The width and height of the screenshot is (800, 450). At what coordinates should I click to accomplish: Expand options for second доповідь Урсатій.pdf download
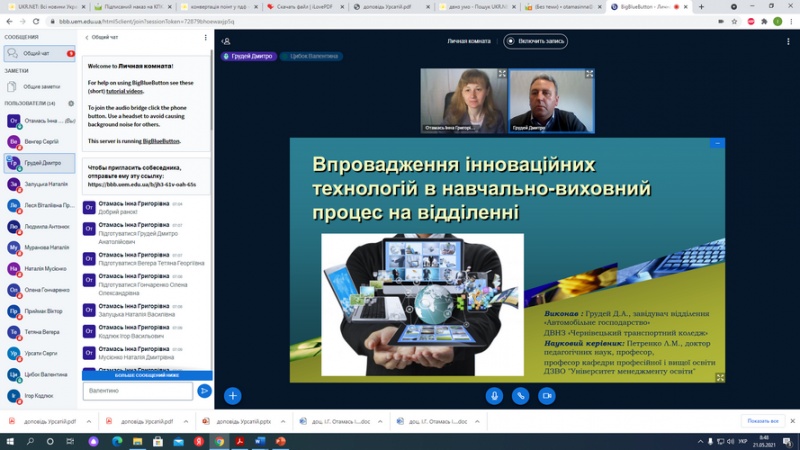pos(186,421)
